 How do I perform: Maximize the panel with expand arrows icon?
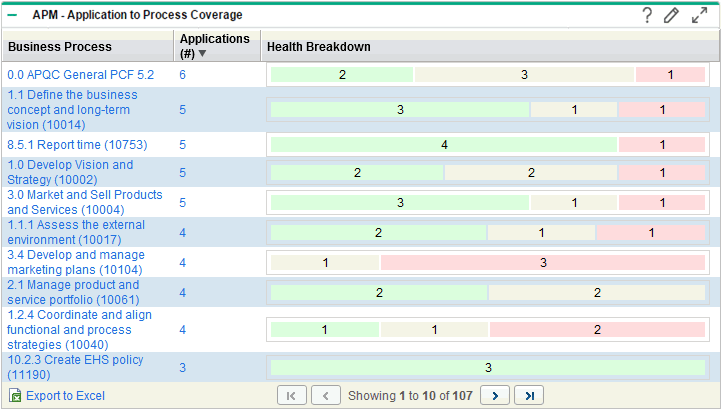click(x=699, y=15)
